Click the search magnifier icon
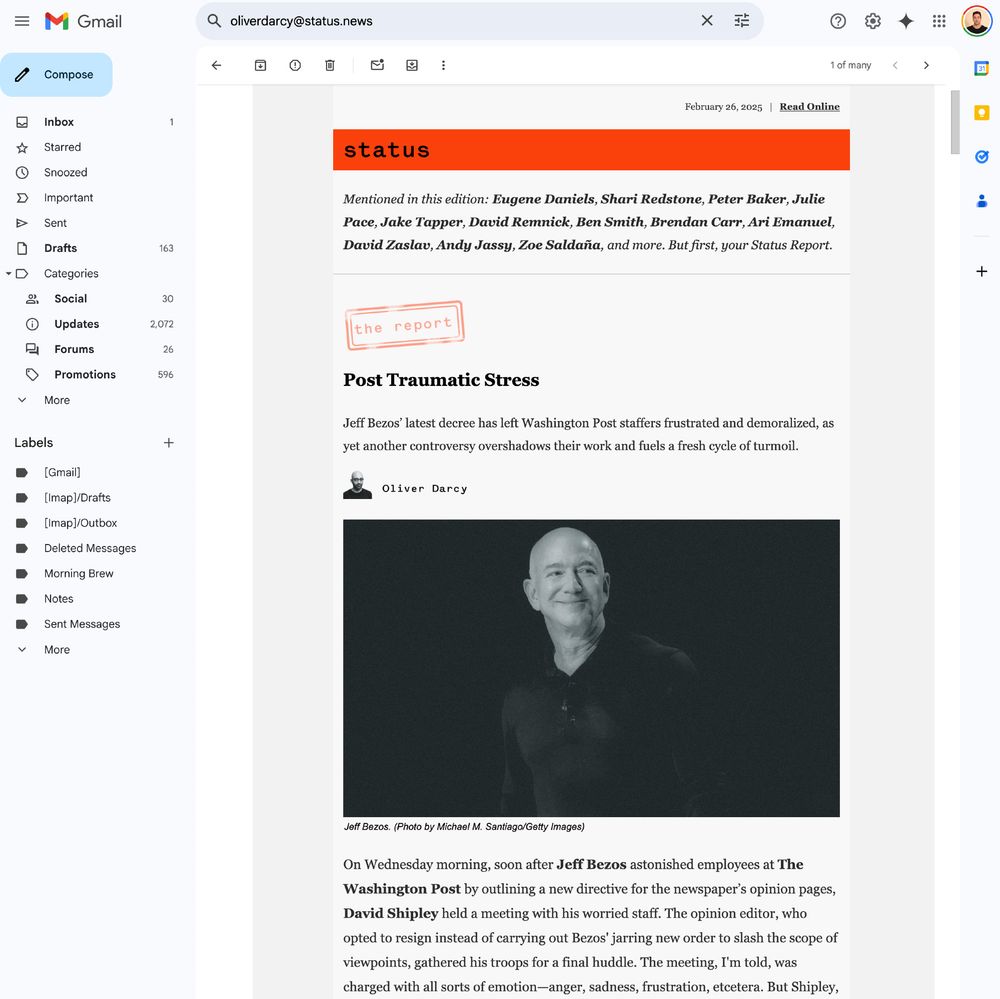This screenshot has height=999, width=1000. pyautogui.click(x=214, y=21)
